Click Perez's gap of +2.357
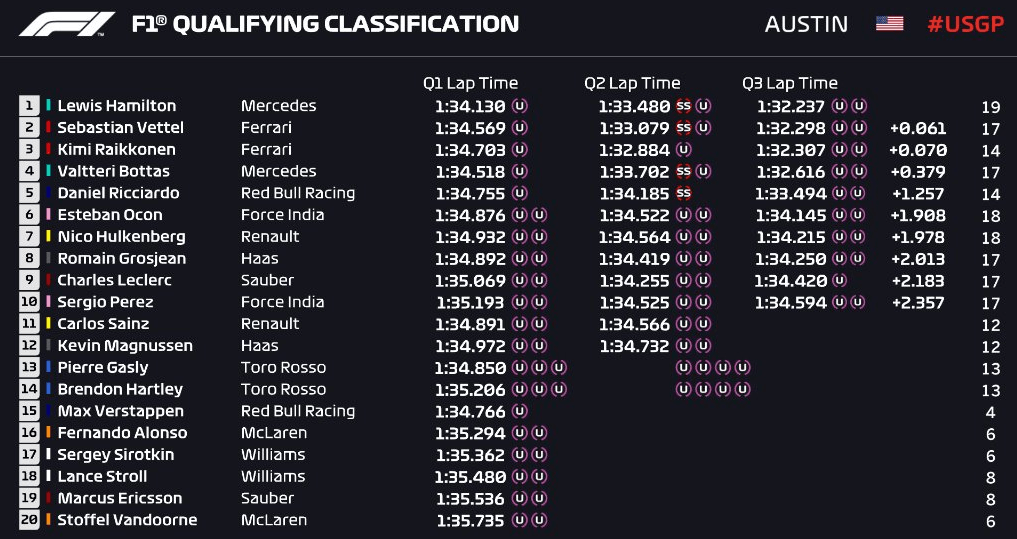 point(918,302)
